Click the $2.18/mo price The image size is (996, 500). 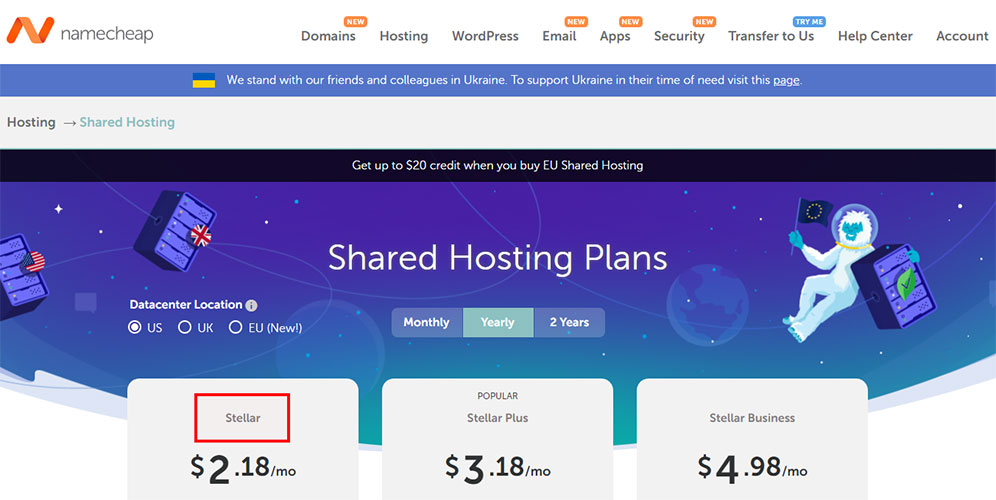[243, 469]
